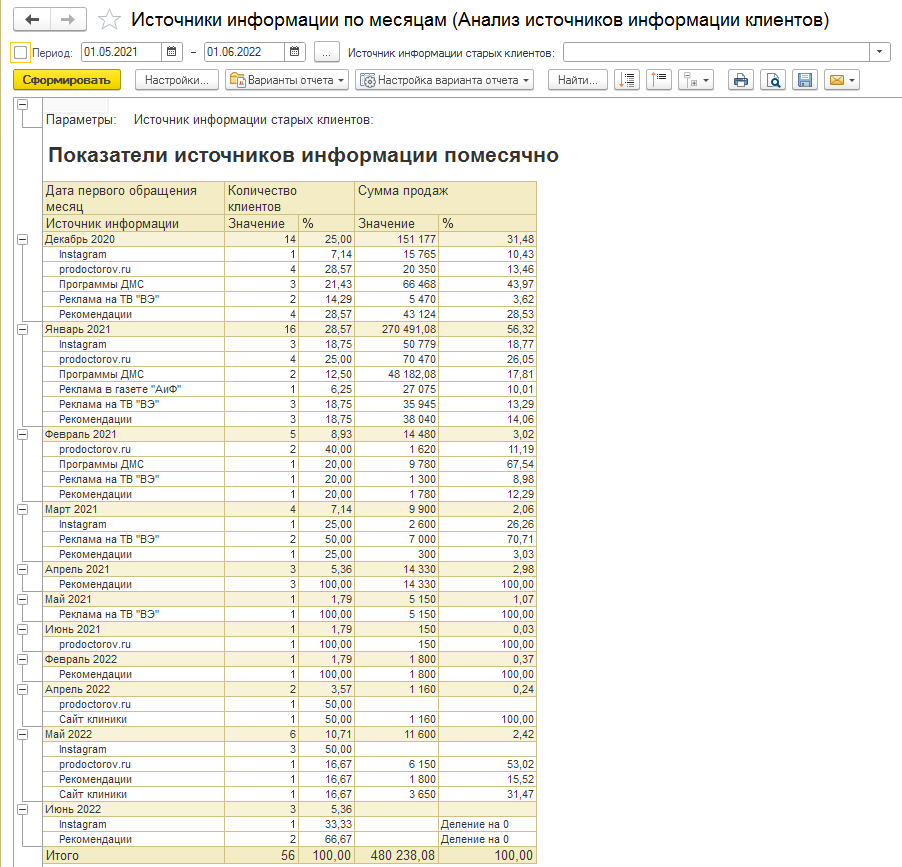Viewport: 902px width, 867px height.
Task: Add report to favorites with the star
Action: point(109,20)
